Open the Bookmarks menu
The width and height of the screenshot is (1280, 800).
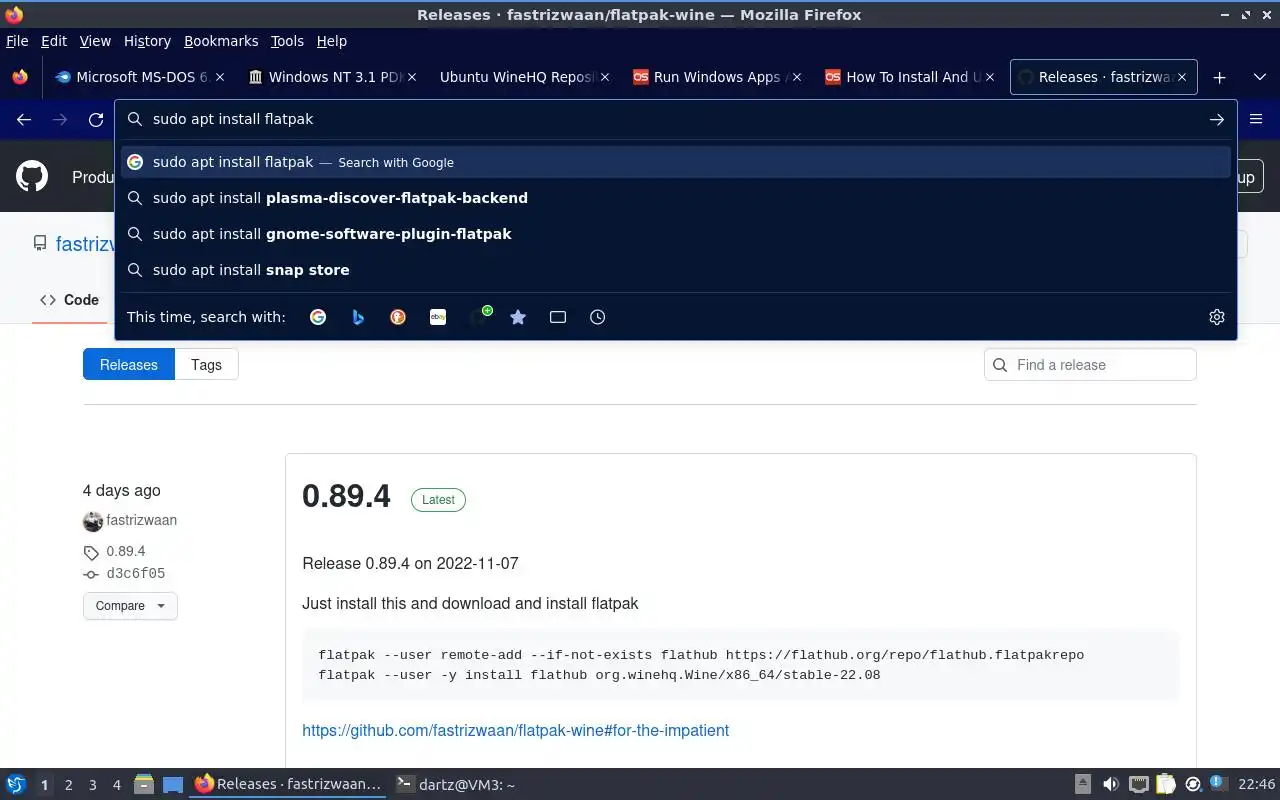point(221,41)
